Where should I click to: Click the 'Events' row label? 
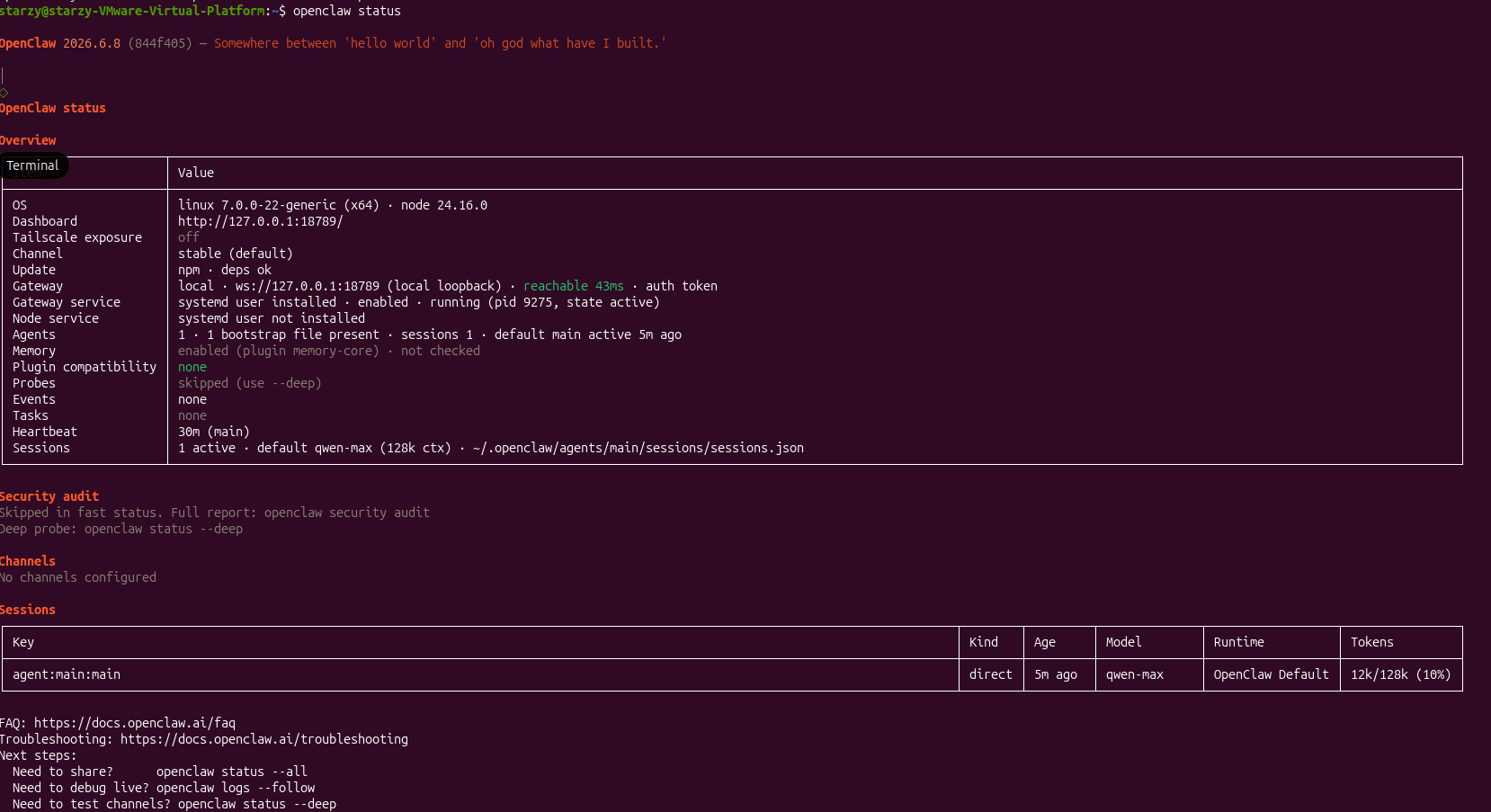pyautogui.click(x=34, y=399)
